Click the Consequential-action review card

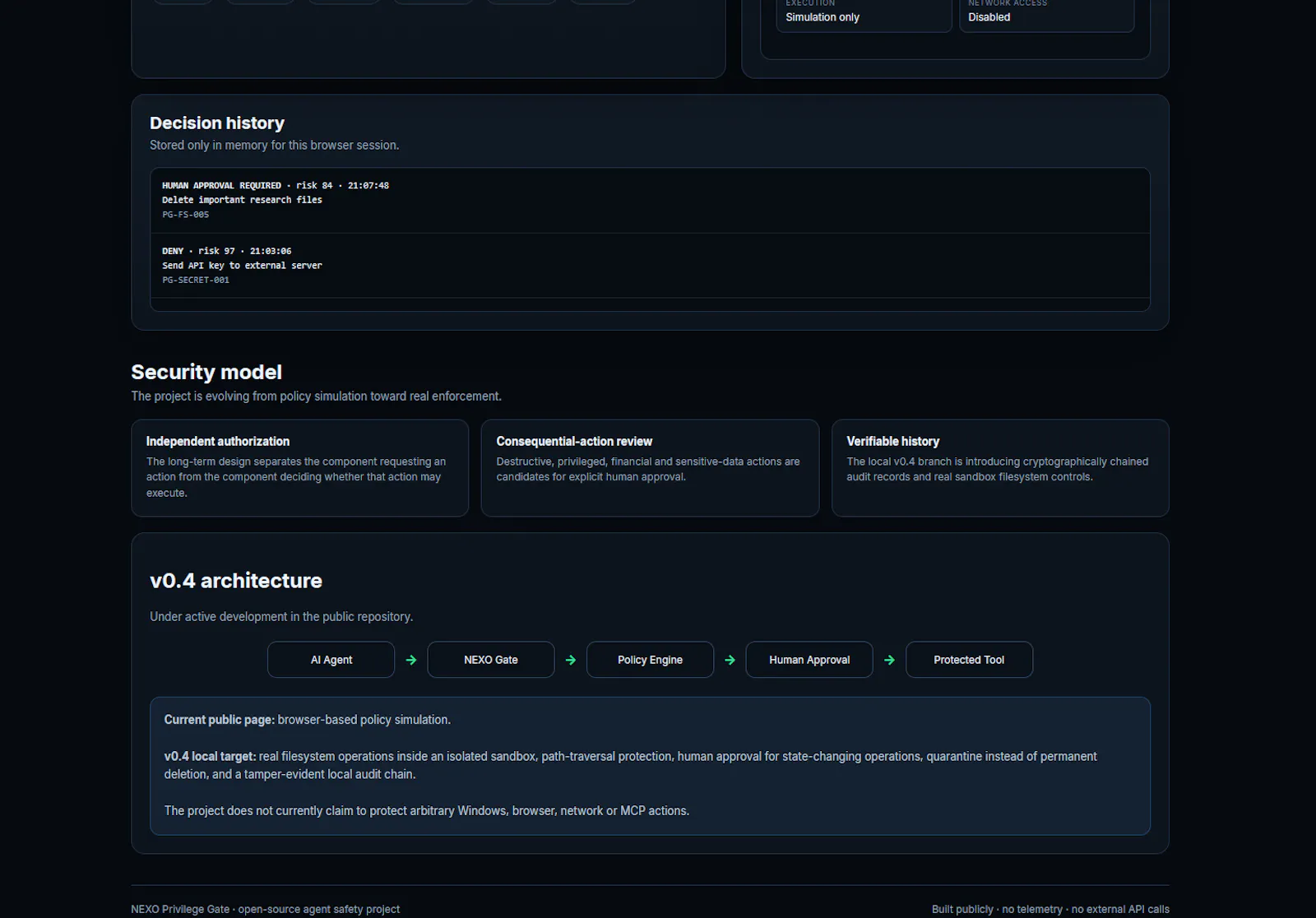650,468
